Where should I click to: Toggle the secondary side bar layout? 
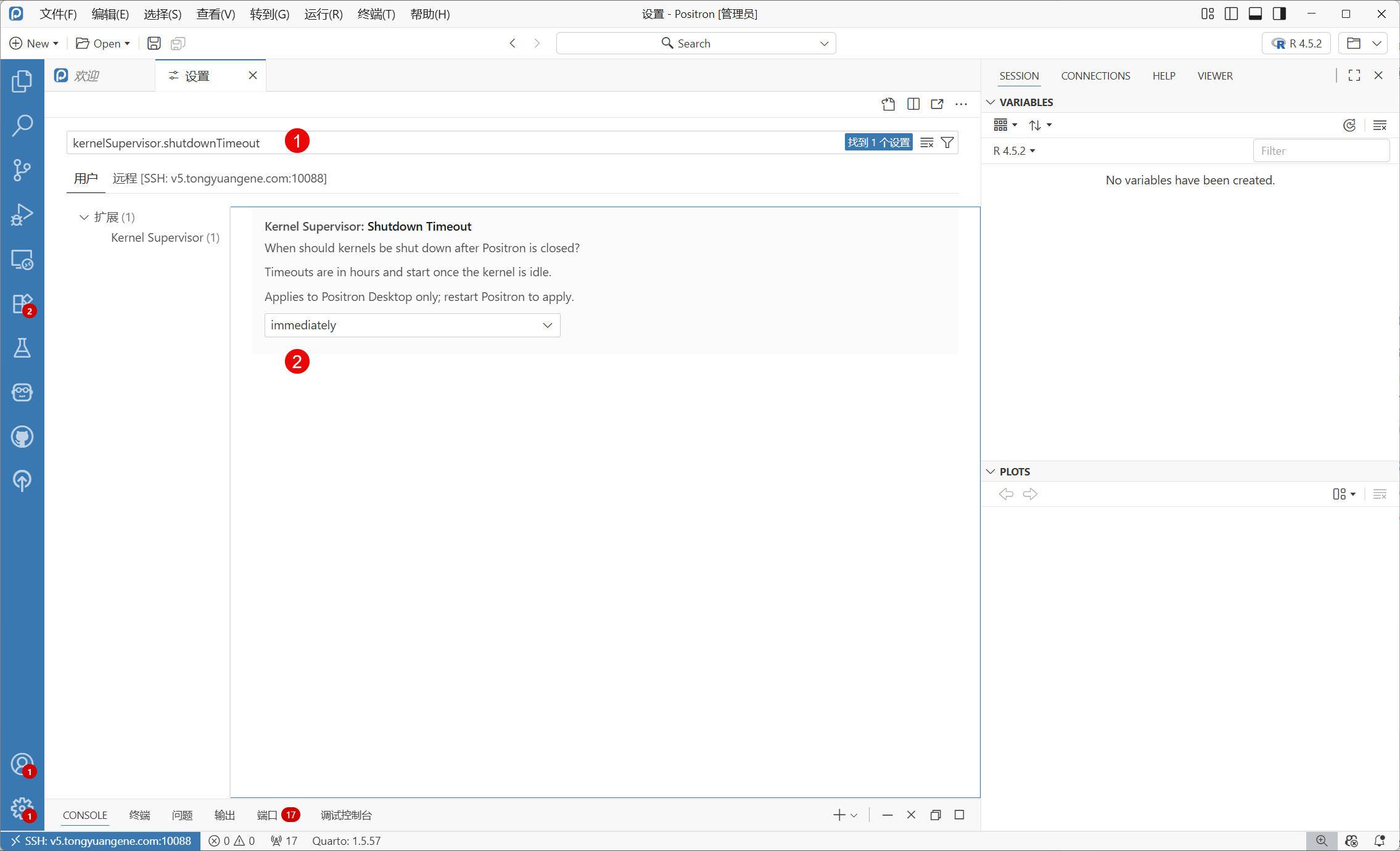(1280, 14)
